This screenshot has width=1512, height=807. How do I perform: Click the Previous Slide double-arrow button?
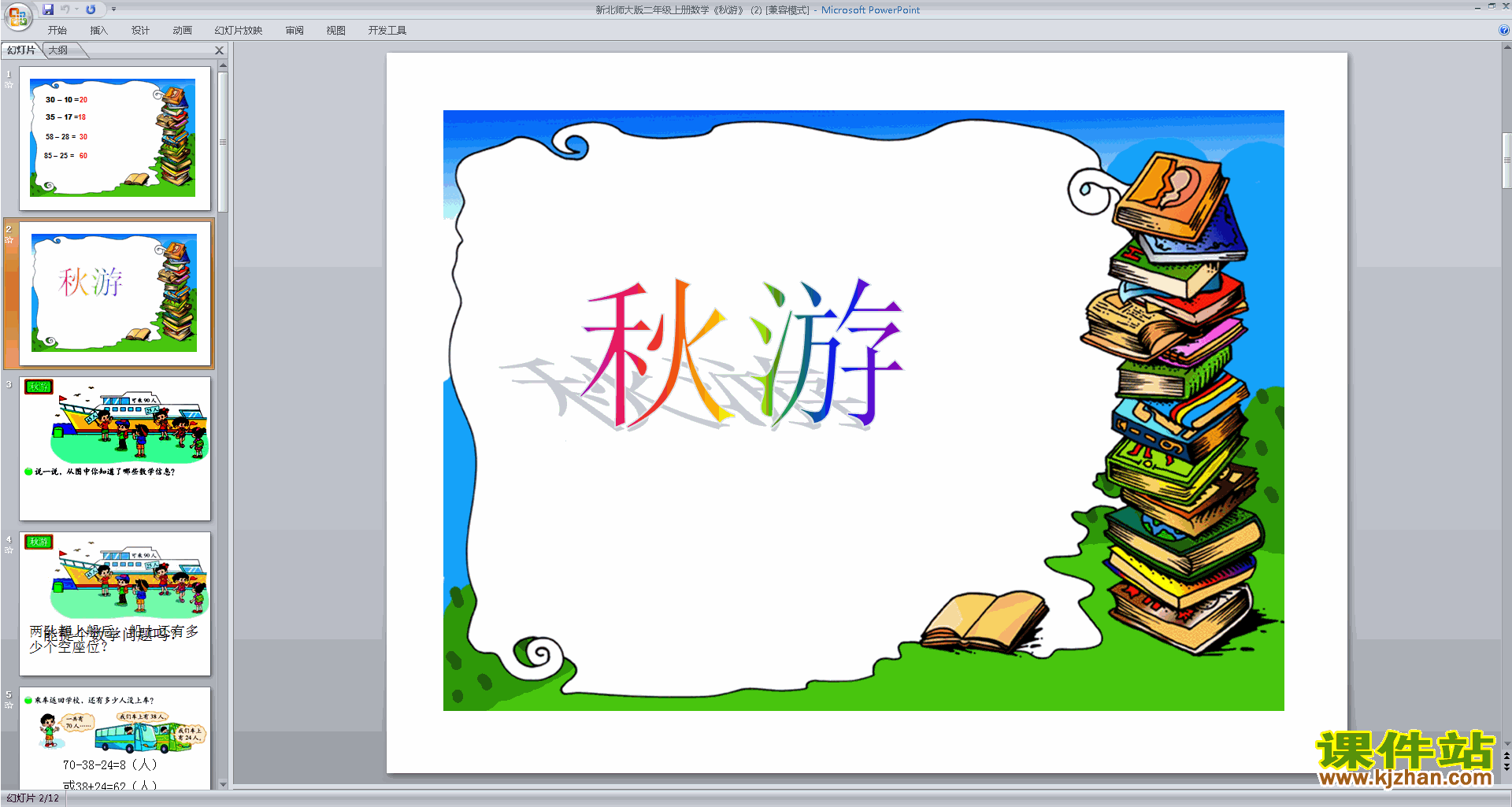[1506, 756]
